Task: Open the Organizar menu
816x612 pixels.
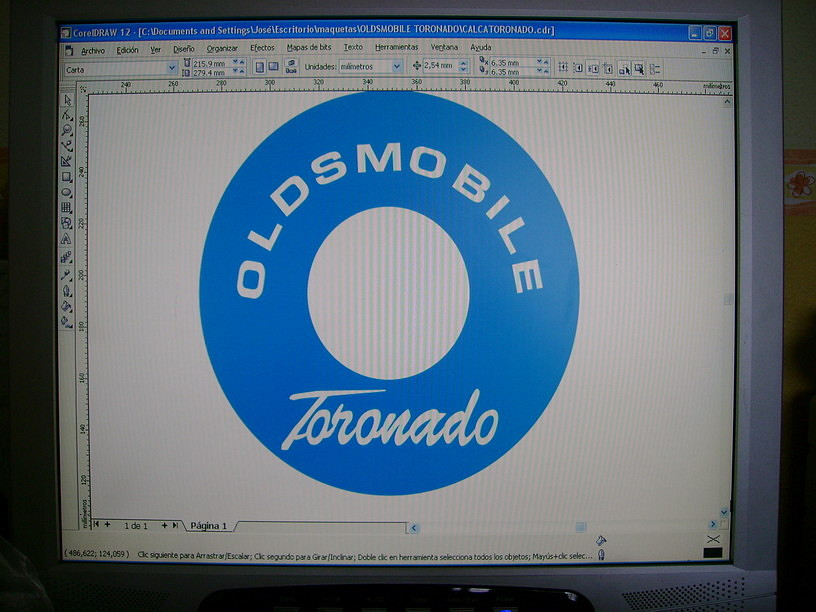Action: point(222,48)
